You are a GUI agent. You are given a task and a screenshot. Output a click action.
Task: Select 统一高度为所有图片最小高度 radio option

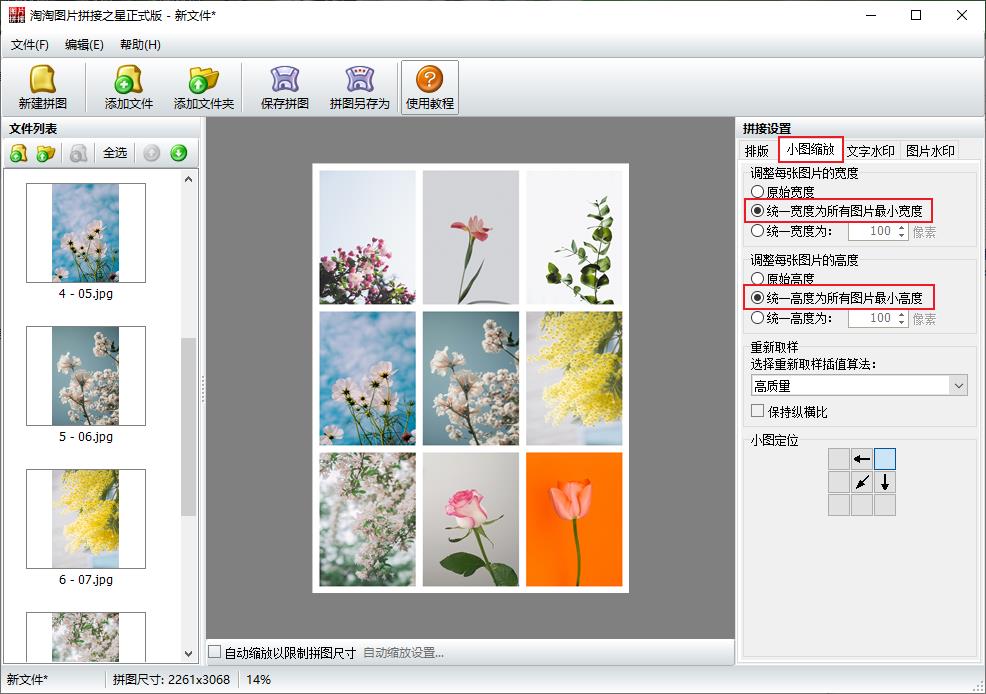[x=758, y=297]
